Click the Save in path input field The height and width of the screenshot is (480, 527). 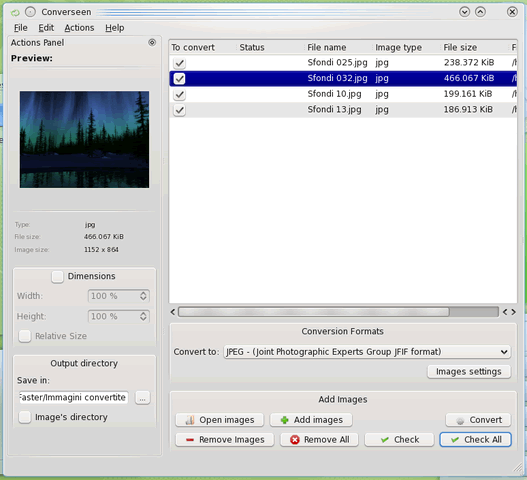pyautogui.click(x=74, y=398)
